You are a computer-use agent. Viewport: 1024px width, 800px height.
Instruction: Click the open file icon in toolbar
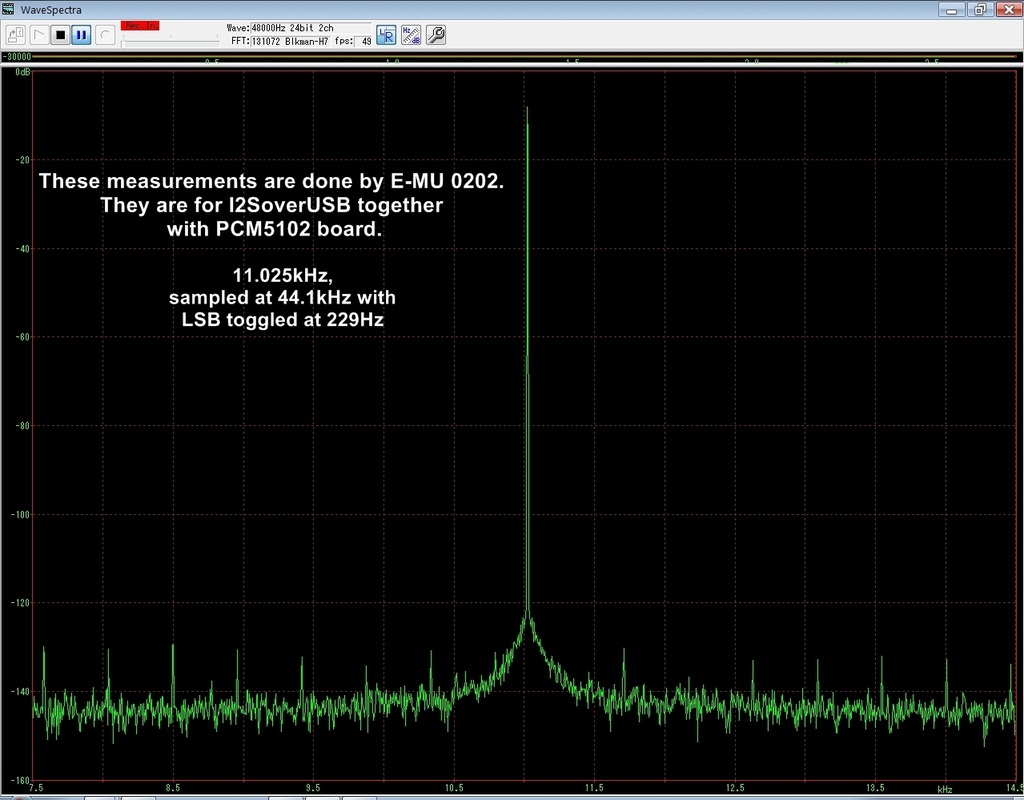tap(14, 35)
